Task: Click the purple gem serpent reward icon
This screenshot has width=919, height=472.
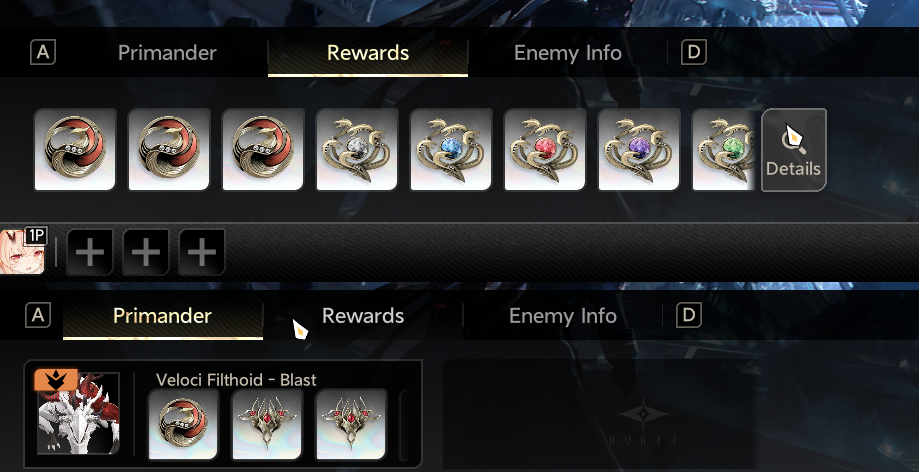Action: [x=638, y=150]
